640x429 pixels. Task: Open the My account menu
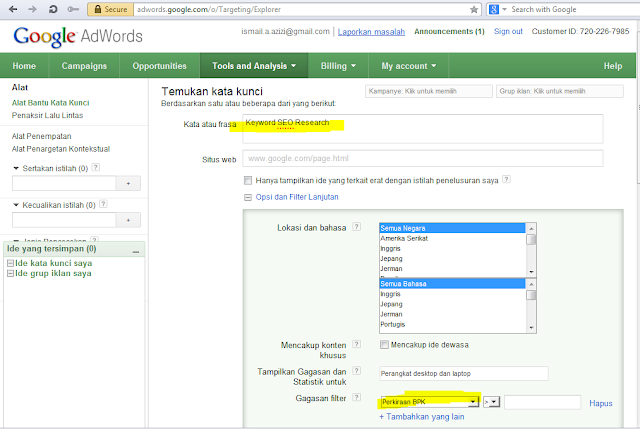click(409, 66)
